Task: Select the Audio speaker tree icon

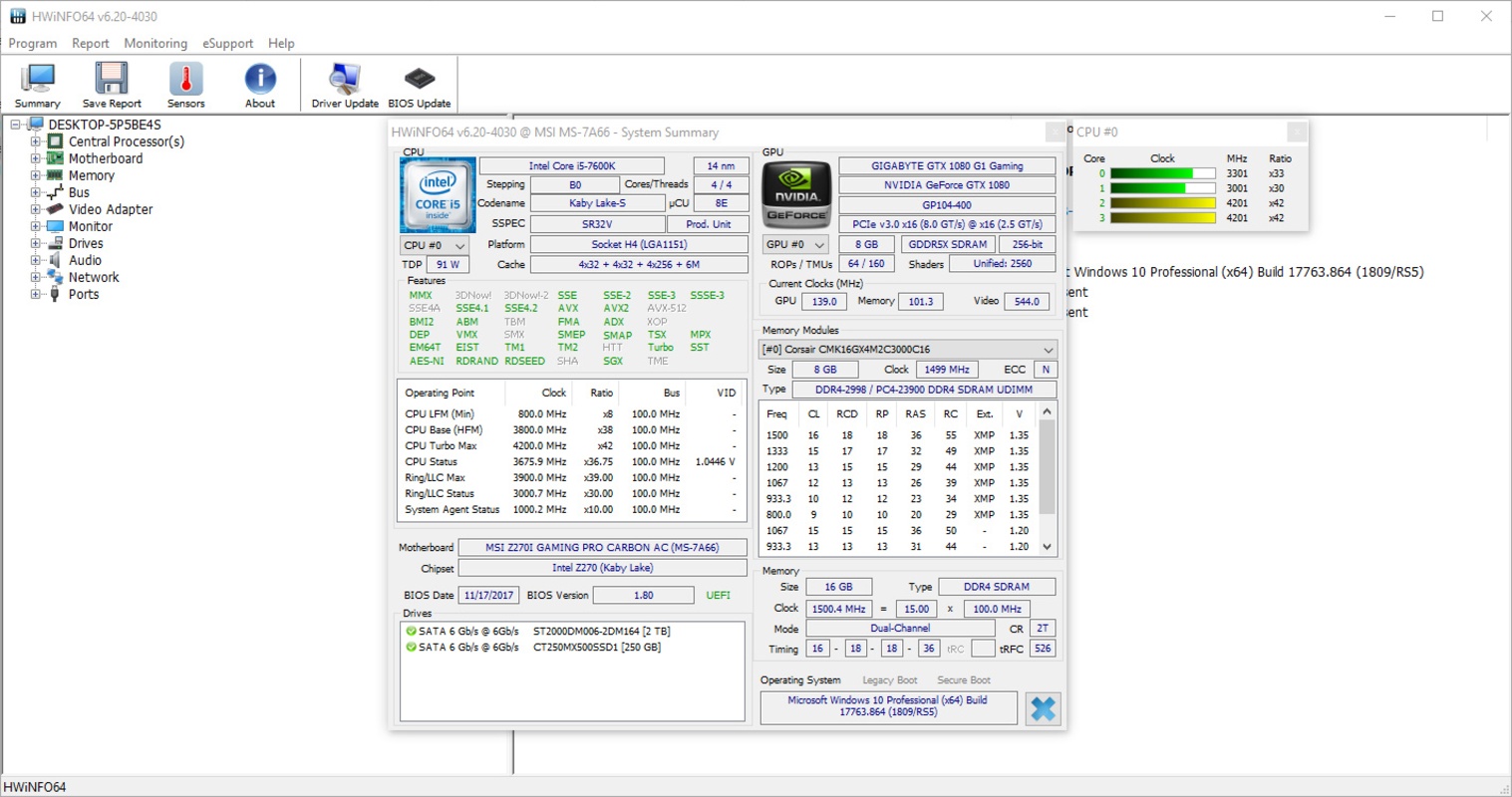Action: [x=56, y=260]
